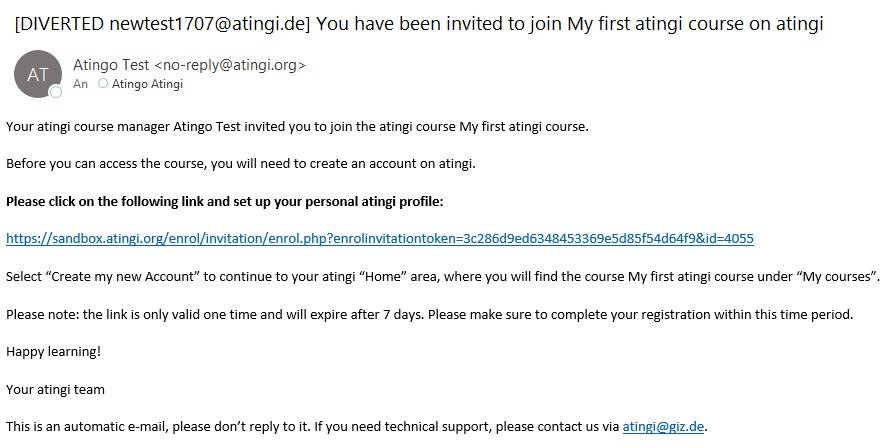Click the An recipient label
This screenshot has height=448, width=895.
tap(80, 84)
